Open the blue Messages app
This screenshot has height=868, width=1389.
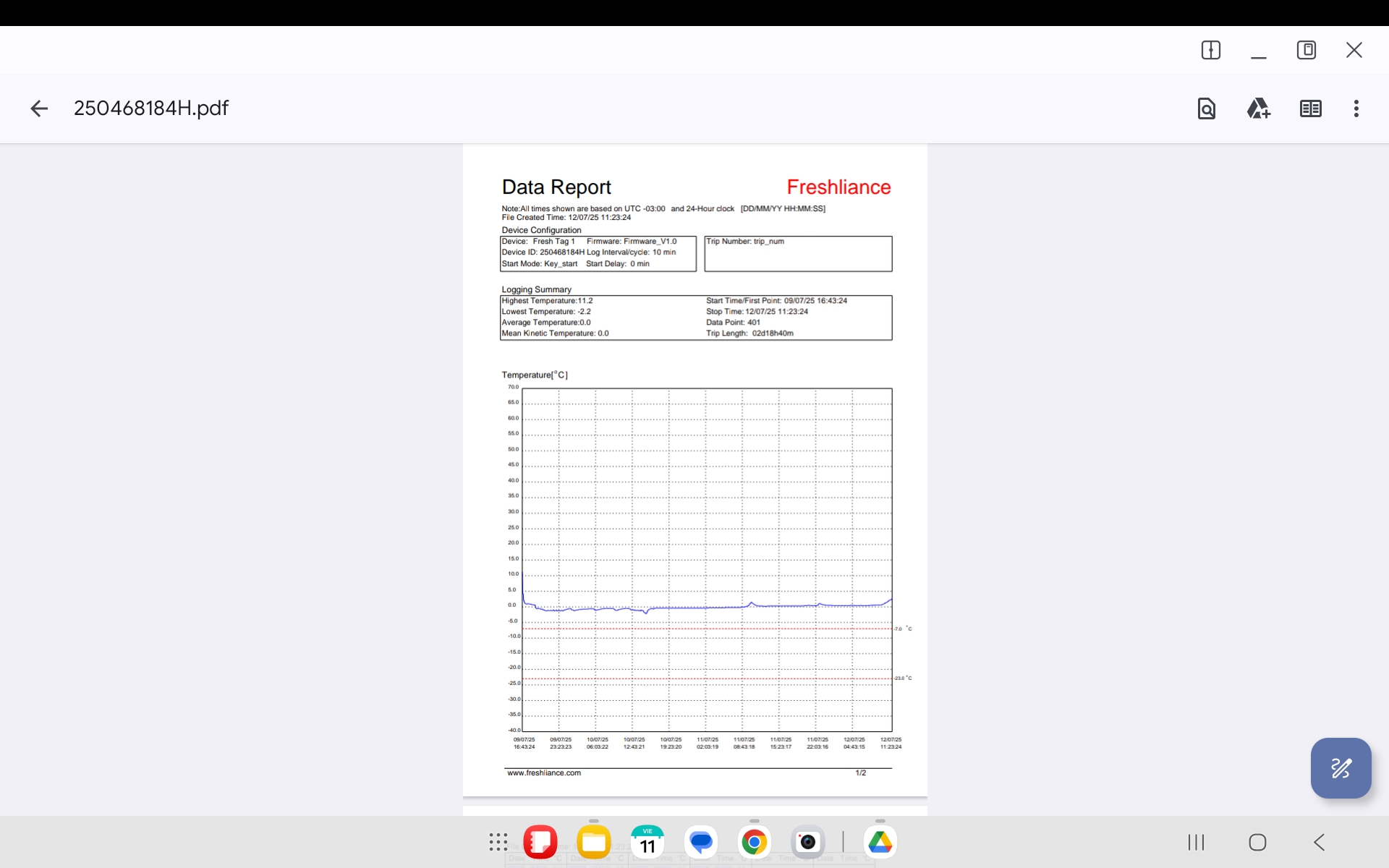pyautogui.click(x=700, y=842)
